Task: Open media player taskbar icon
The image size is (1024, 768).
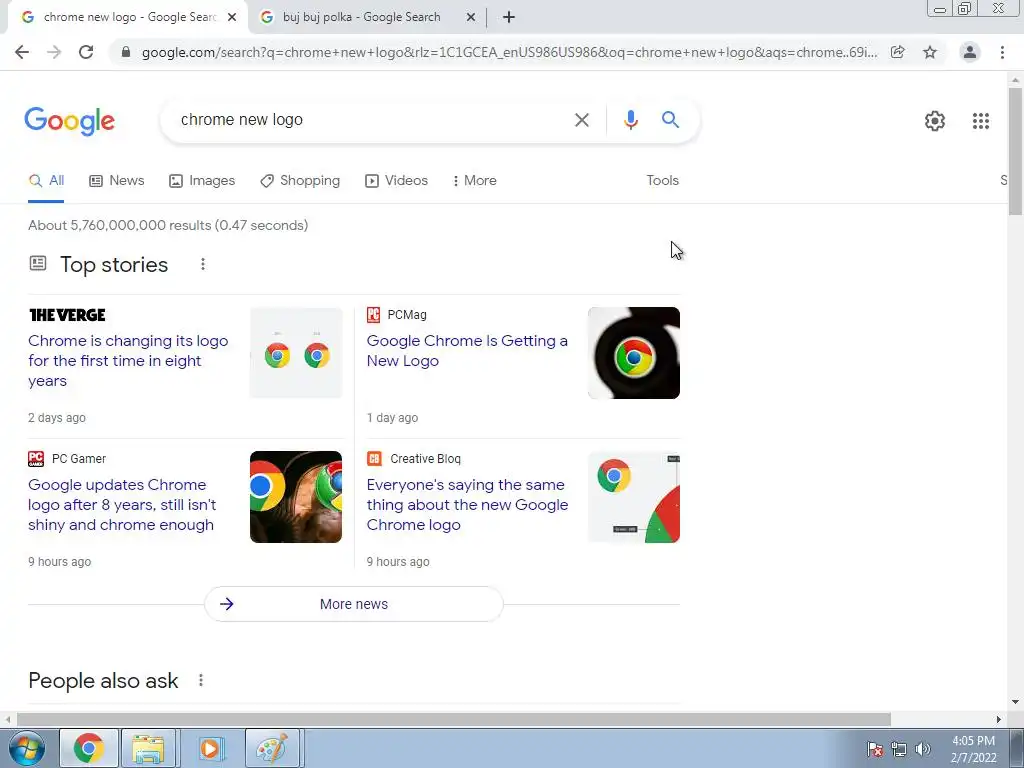Action: point(210,748)
